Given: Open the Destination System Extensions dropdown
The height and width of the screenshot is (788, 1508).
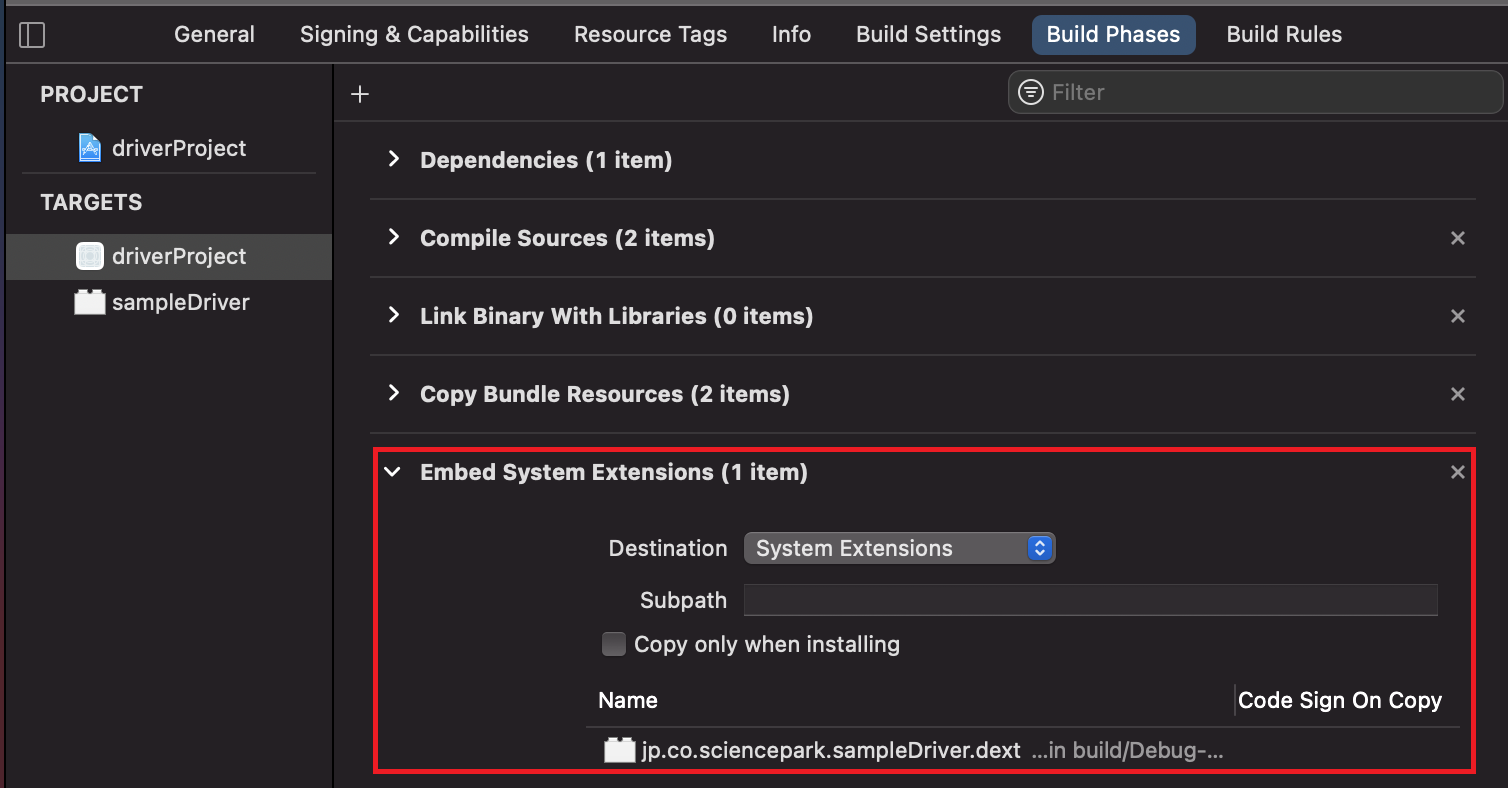Looking at the screenshot, I should click(899, 548).
